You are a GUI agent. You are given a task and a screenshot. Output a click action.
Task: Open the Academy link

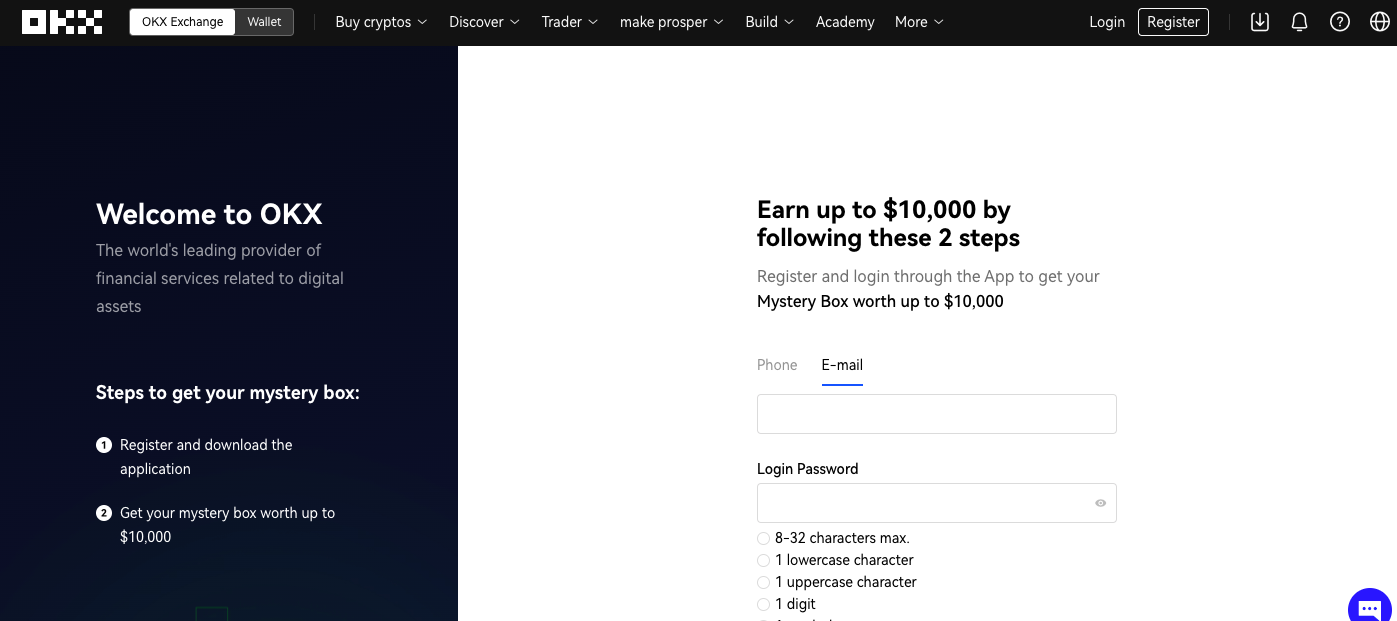pyautogui.click(x=845, y=22)
